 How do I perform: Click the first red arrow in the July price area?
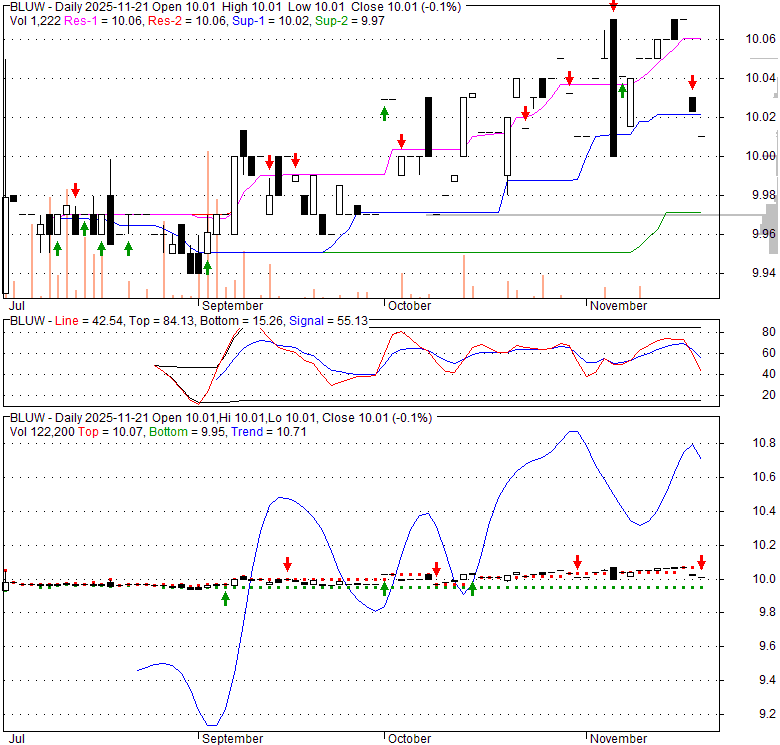(x=75, y=190)
